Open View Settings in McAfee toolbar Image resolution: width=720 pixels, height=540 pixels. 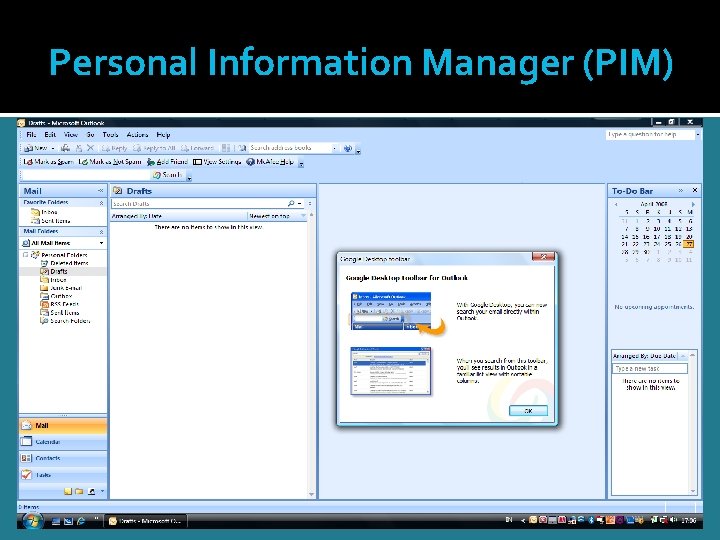(217, 162)
